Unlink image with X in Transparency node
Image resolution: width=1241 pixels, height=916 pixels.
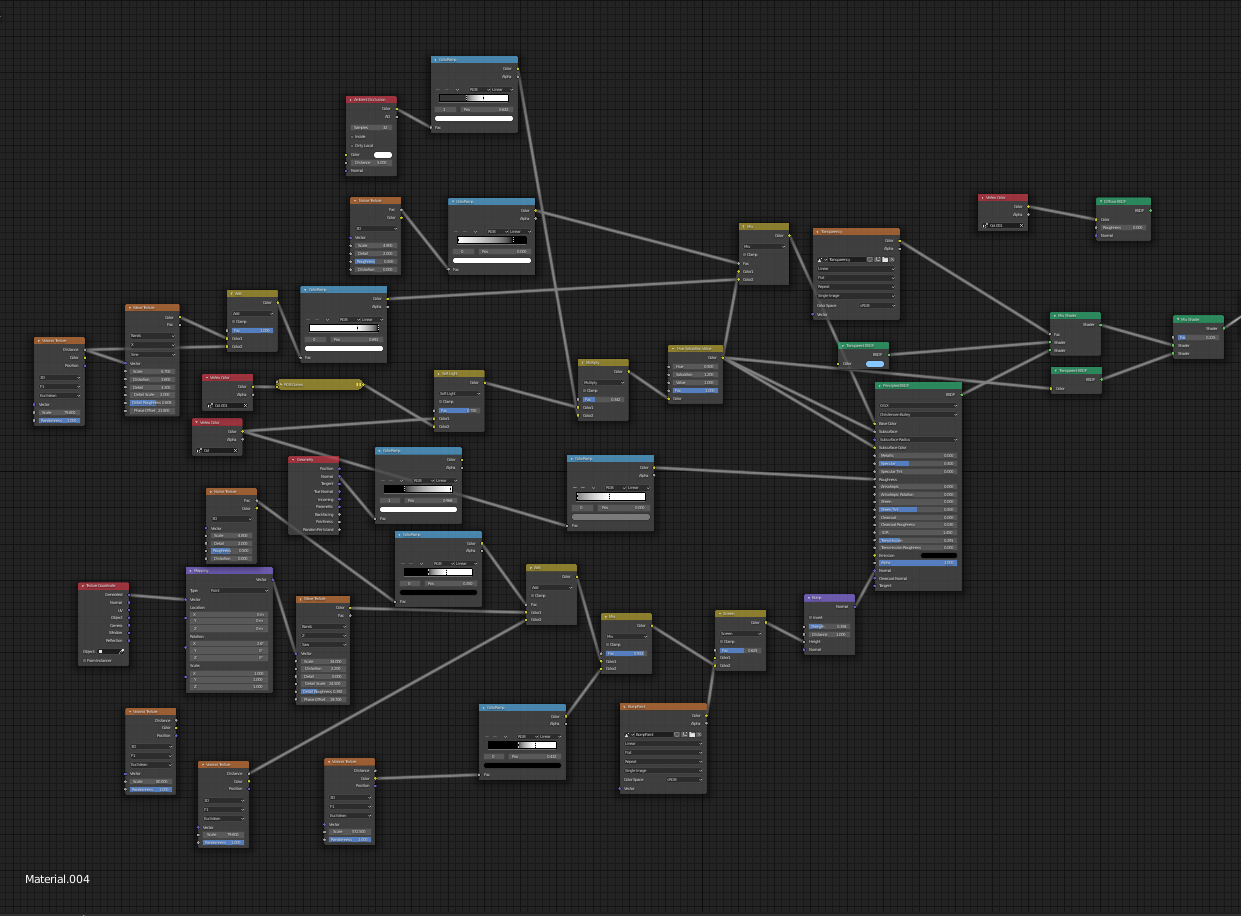click(x=892, y=260)
